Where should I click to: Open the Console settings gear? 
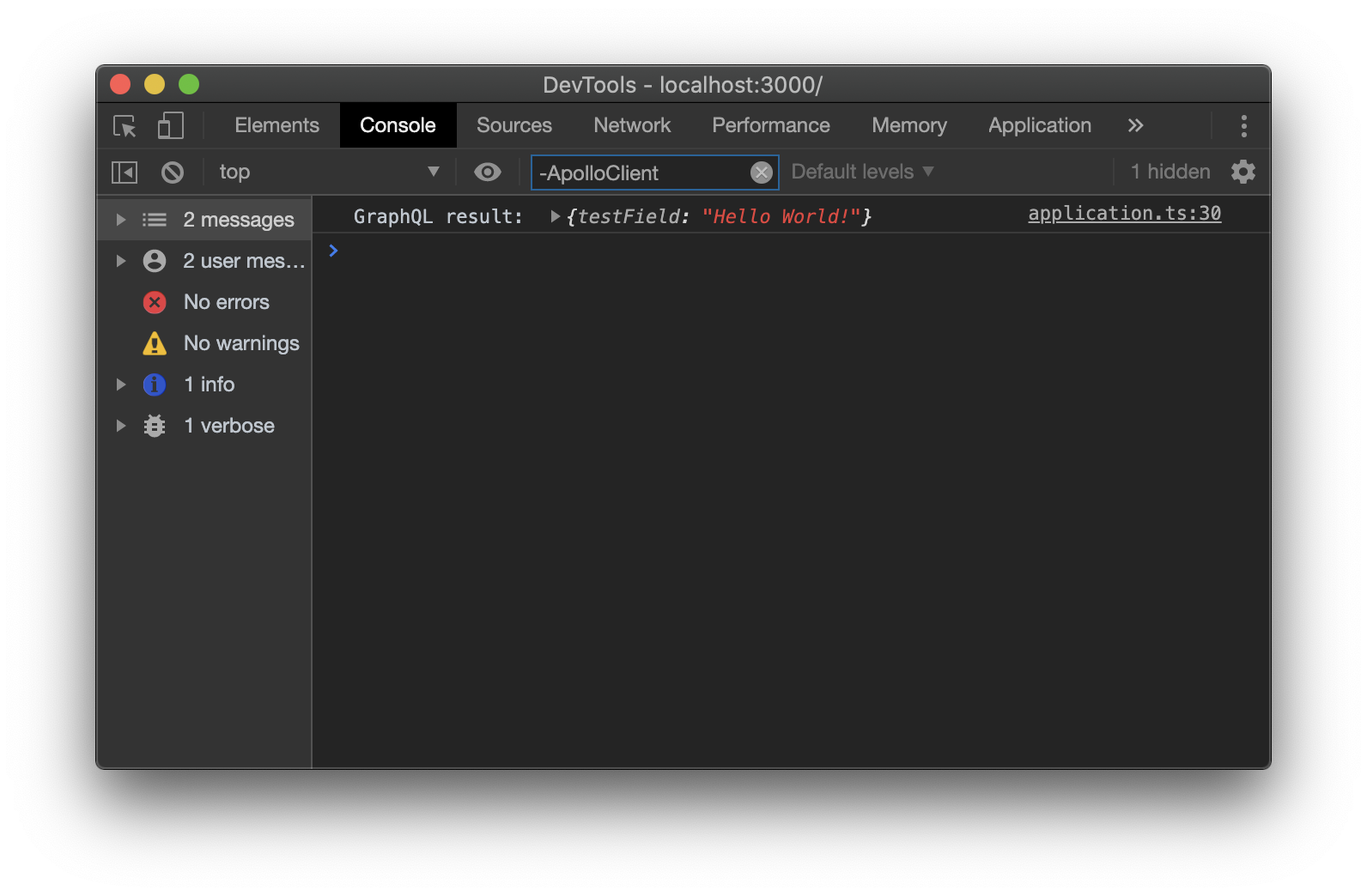[1243, 172]
